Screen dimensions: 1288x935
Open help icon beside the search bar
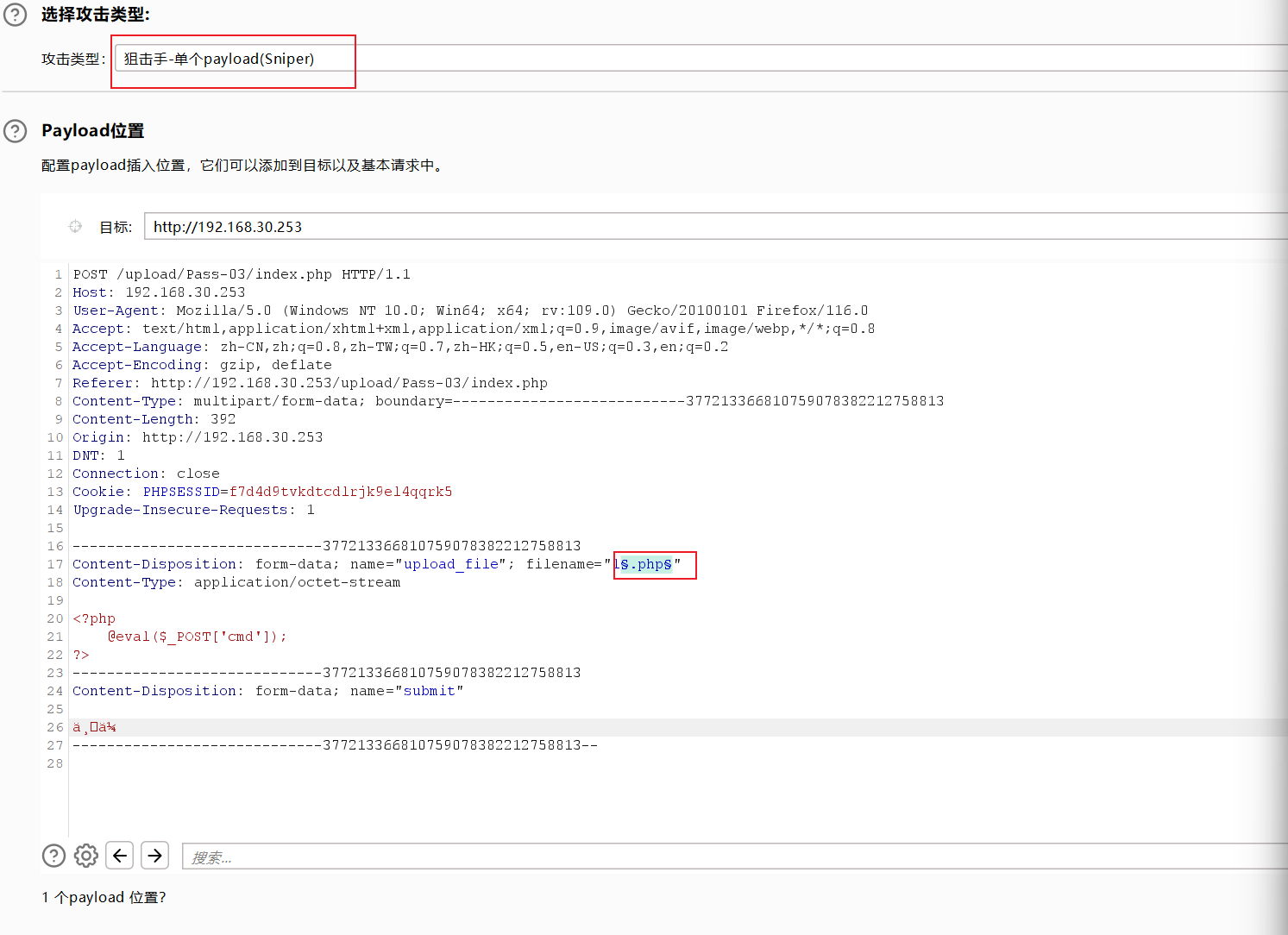[53, 856]
